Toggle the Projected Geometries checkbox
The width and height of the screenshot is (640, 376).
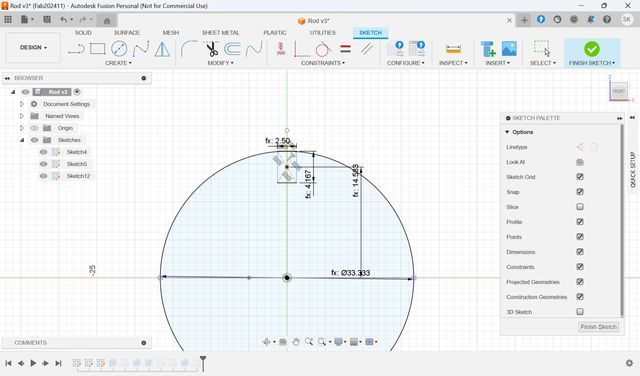(580, 282)
